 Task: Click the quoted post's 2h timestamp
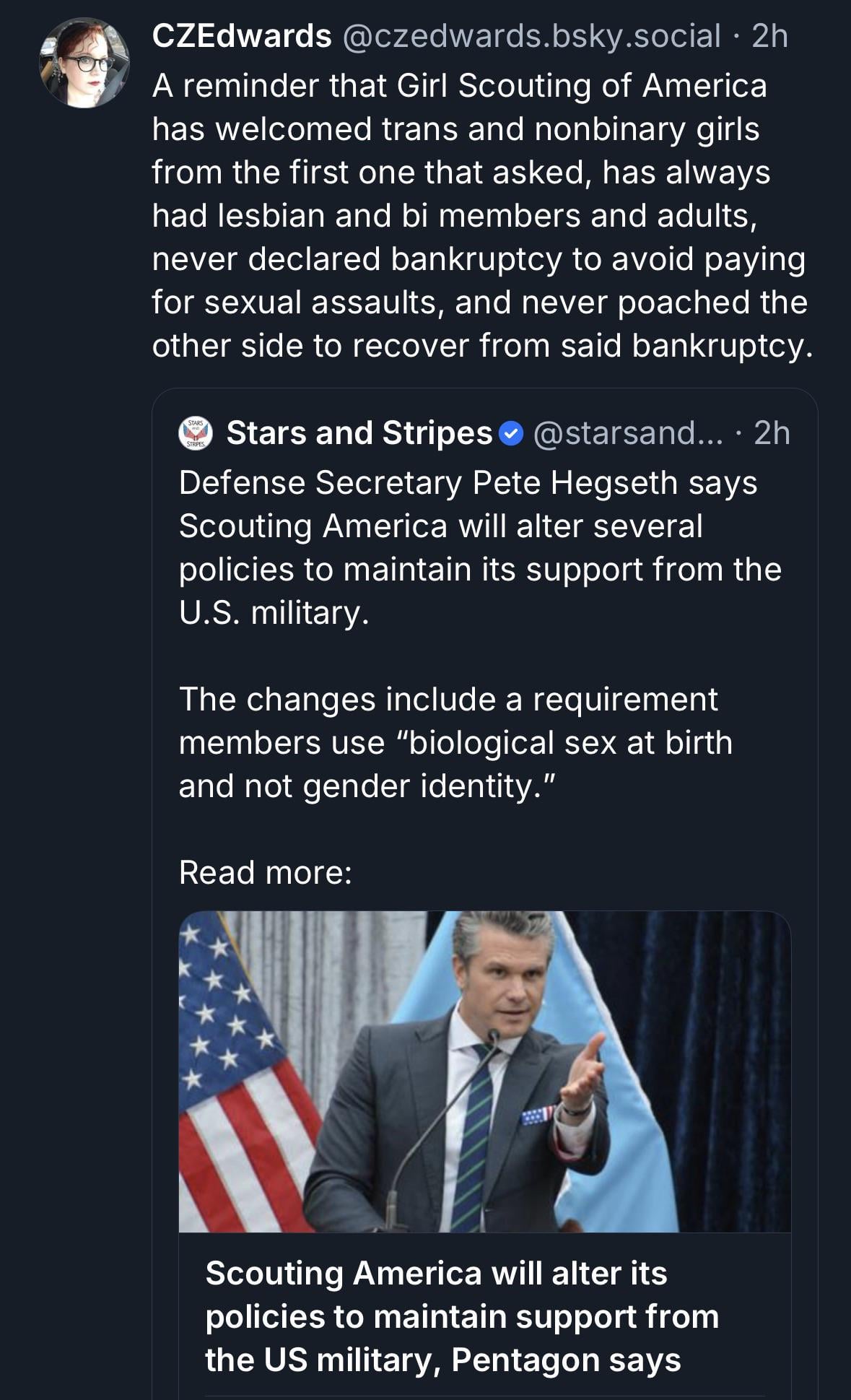point(772,433)
